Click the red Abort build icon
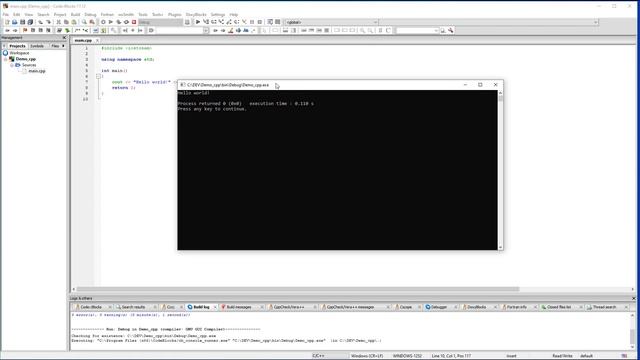 (x=134, y=22)
